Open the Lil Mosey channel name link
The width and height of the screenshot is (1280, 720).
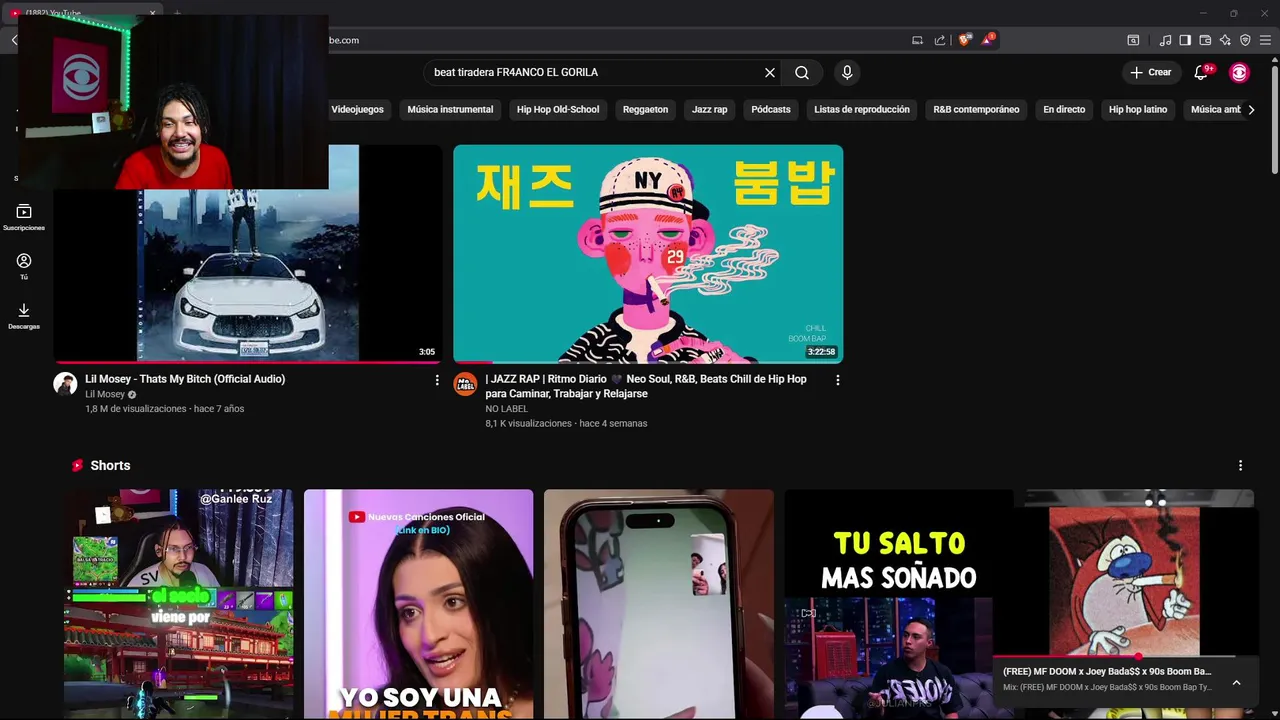pyautogui.click(x=105, y=394)
